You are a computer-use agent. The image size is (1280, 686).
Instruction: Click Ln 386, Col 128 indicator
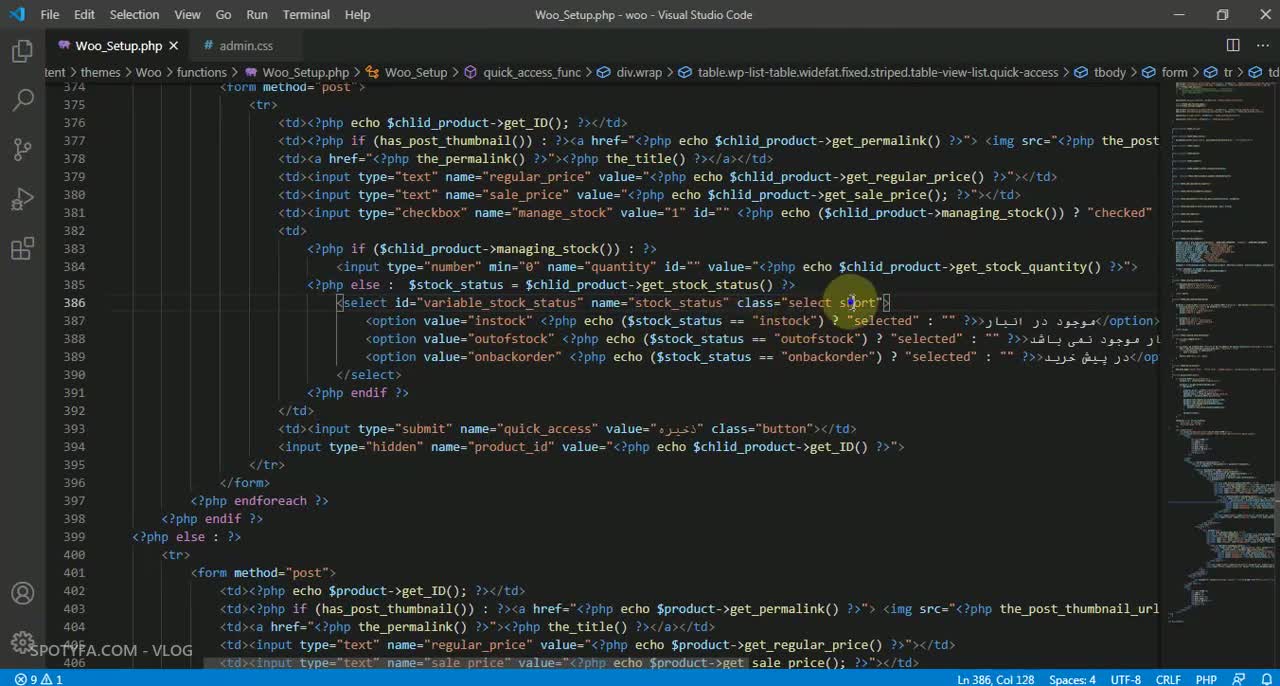tap(995, 679)
